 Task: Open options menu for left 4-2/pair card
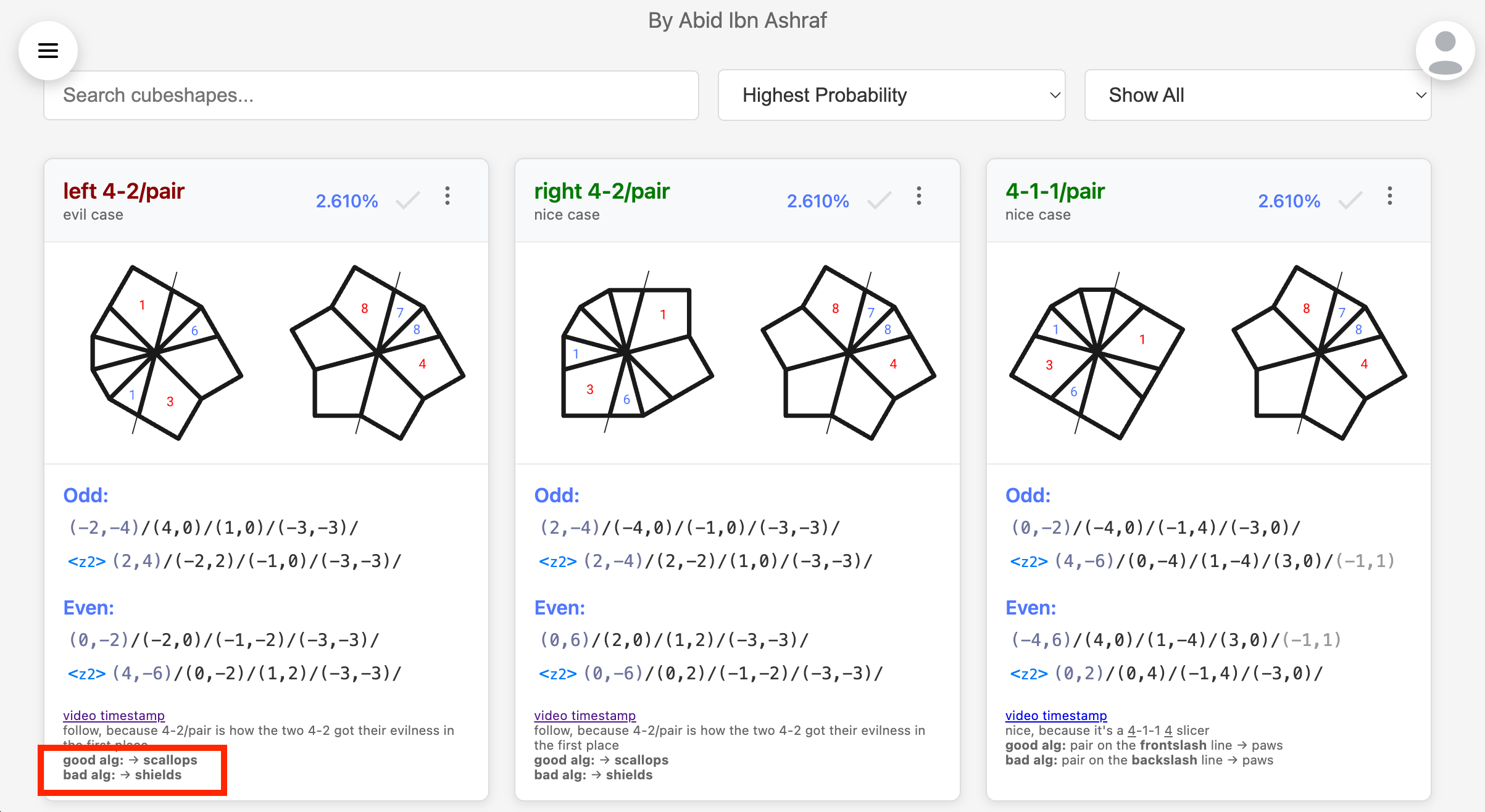[447, 196]
